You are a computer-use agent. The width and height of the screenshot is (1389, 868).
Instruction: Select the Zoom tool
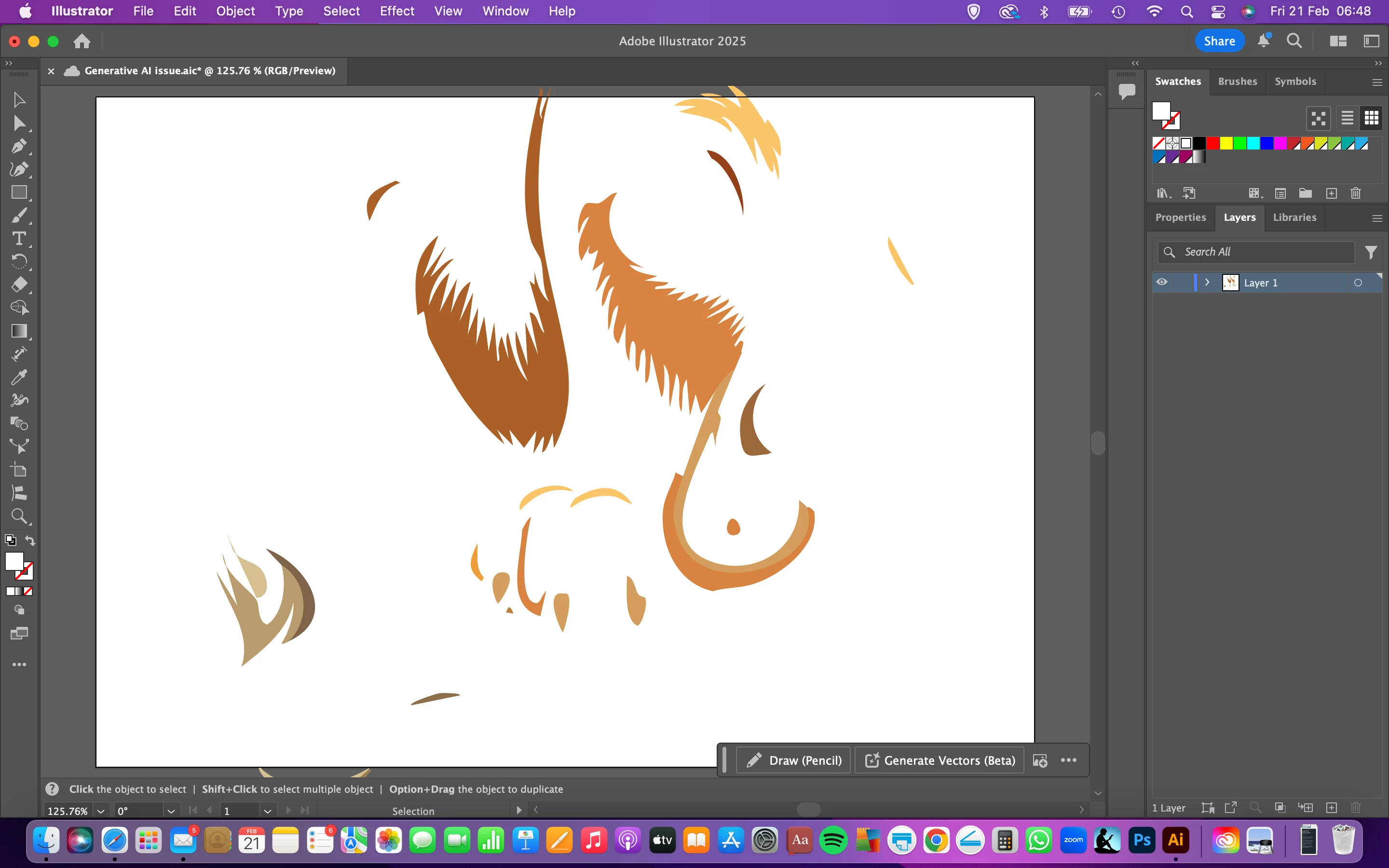point(18,516)
